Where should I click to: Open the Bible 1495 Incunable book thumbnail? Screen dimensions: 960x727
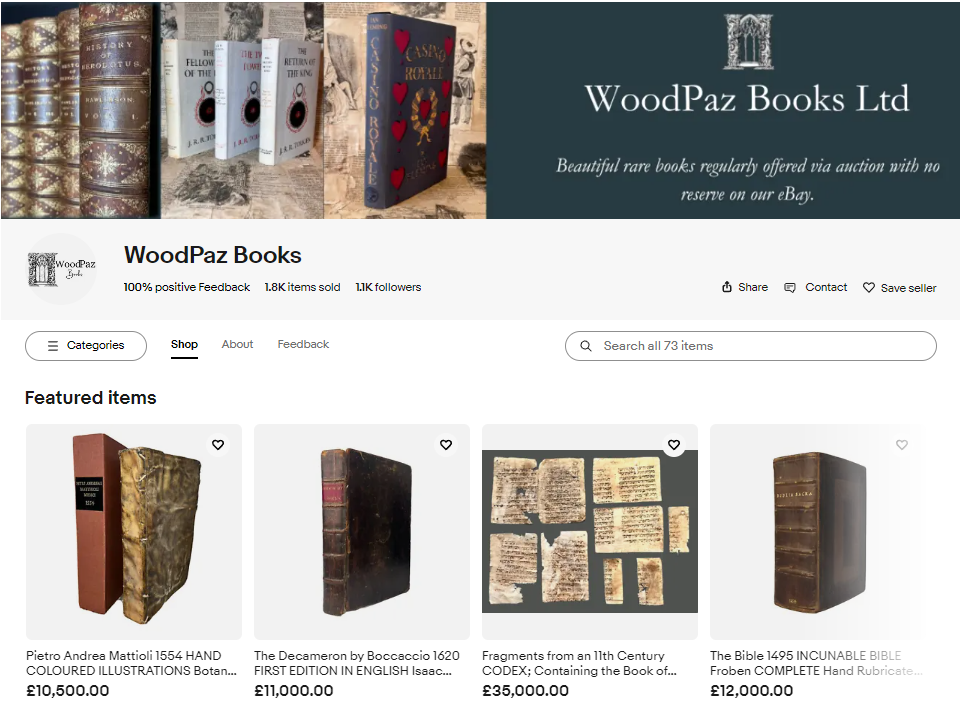(818, 532)
